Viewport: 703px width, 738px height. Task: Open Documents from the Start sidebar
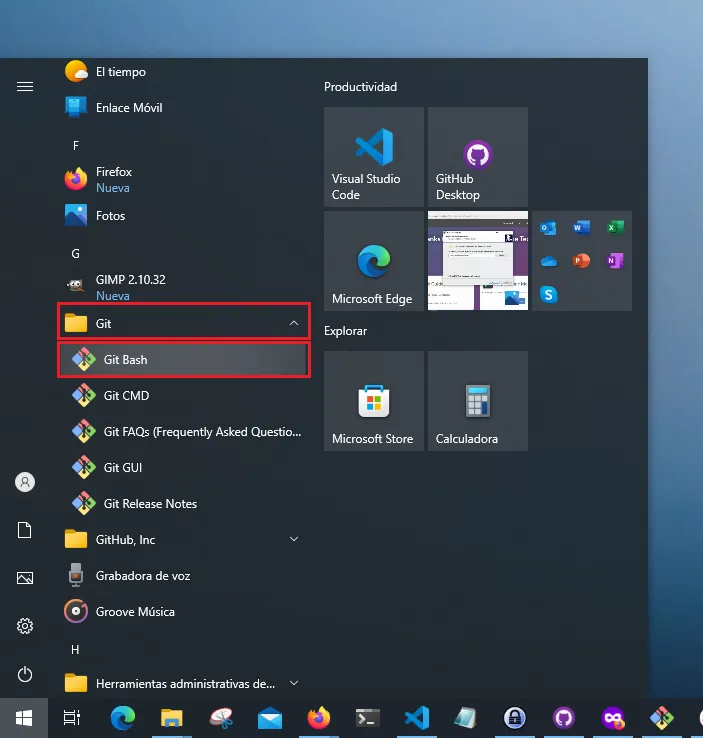pyautogui.click(x=25, y=530)
